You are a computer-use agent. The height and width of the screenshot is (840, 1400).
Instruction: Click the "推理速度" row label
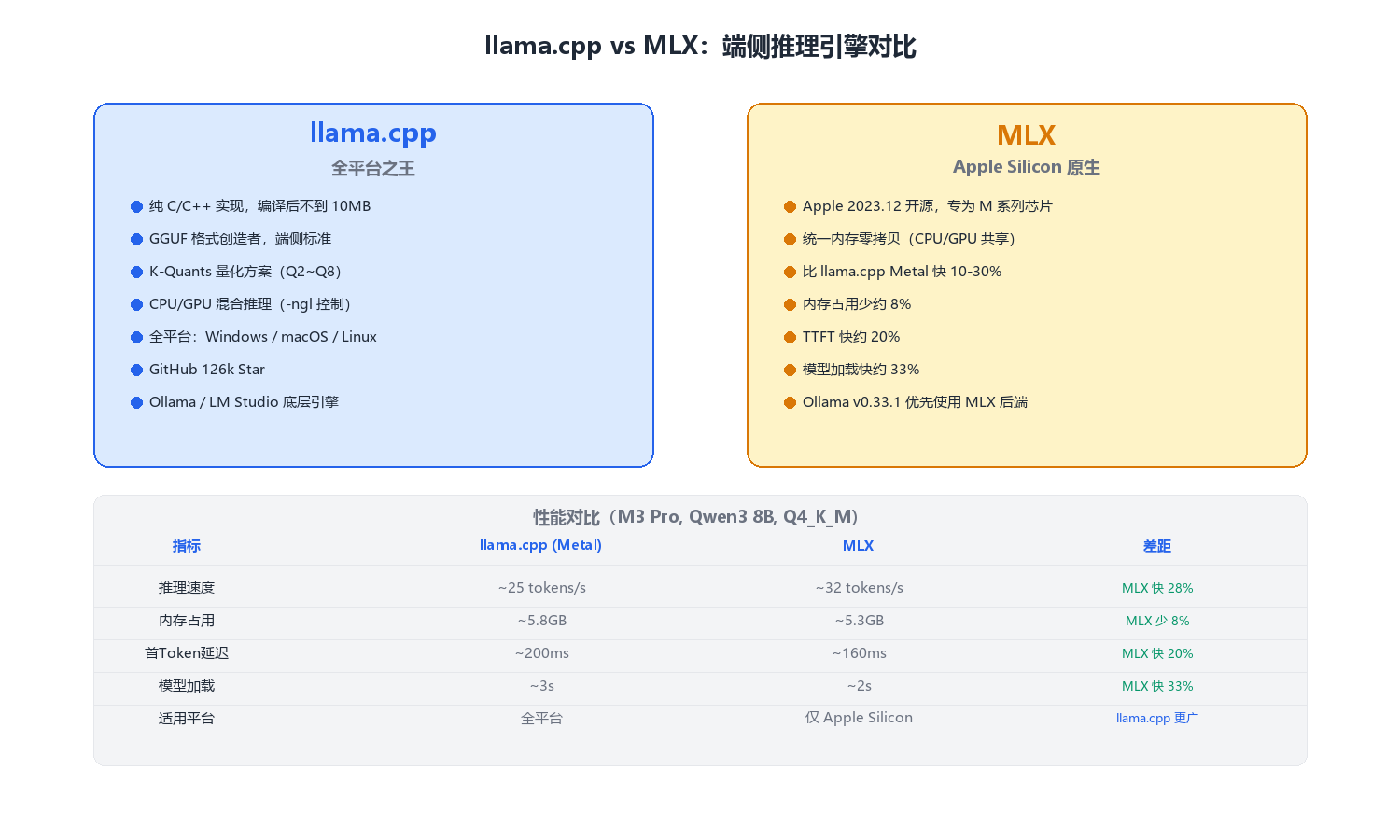[187, 588]
